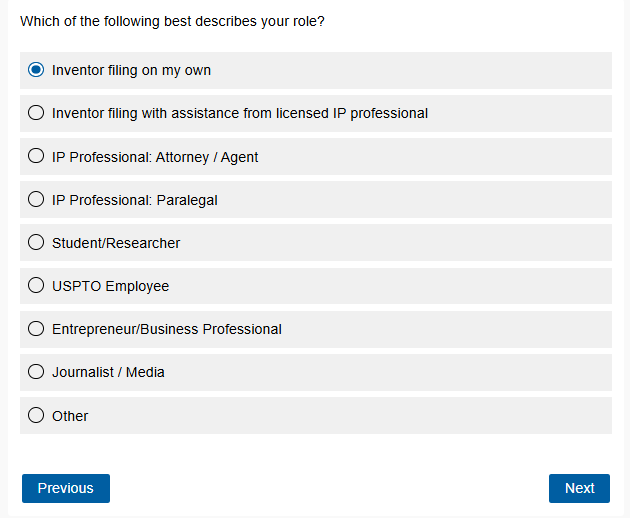Click 'Inventor filing with assistance' label text
This screenshot has width=630, height=518.
coord(240,114)
